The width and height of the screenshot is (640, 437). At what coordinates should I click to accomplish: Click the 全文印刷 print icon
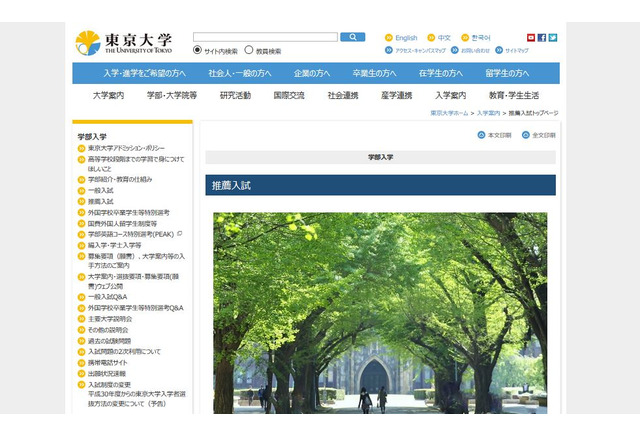point(525,134)
